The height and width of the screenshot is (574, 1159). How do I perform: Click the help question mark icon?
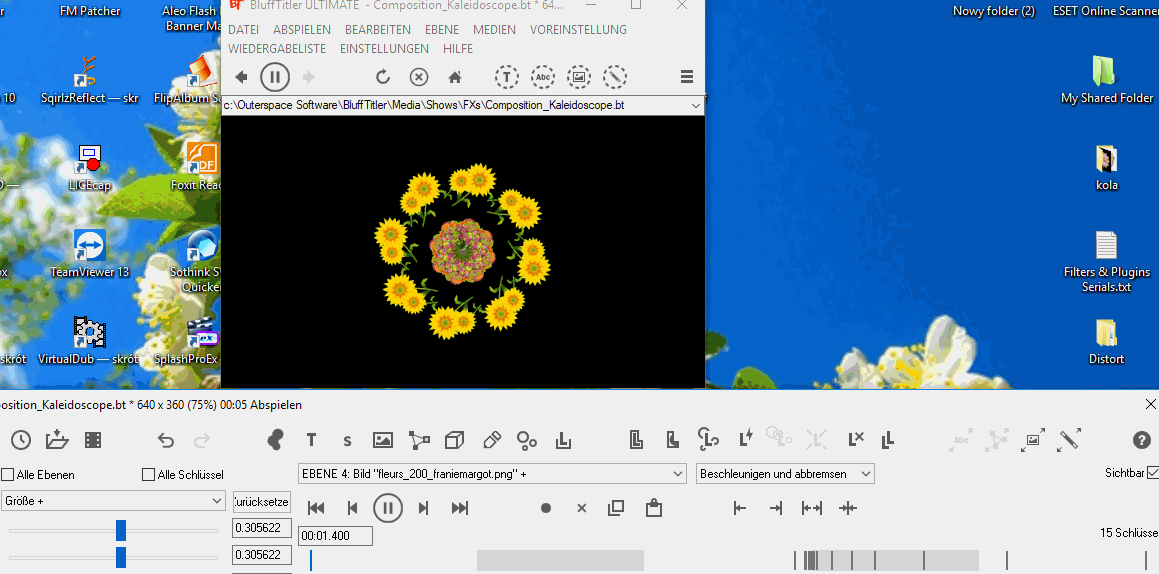click(x=1141, y=440)
